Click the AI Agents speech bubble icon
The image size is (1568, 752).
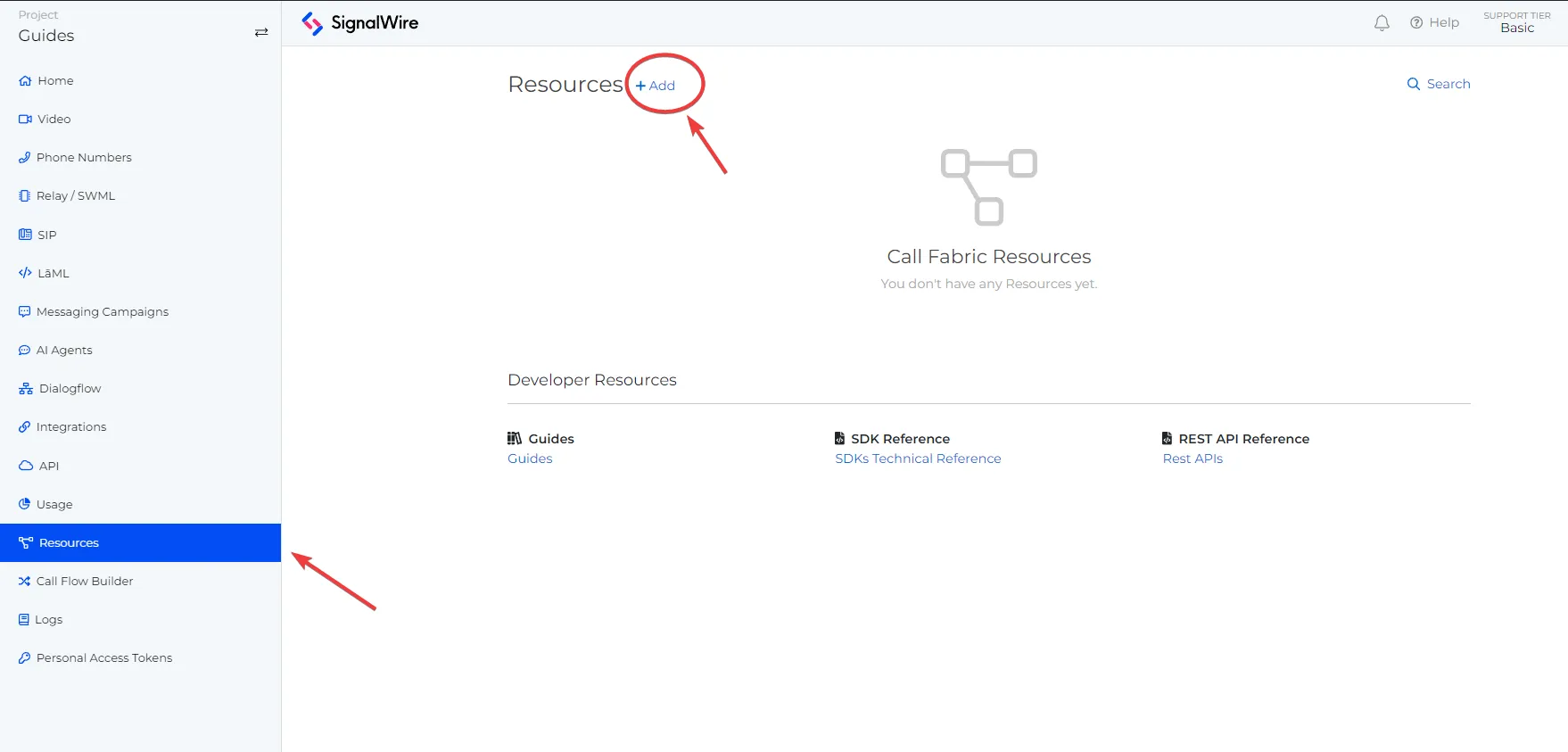(x=24, y=350)
